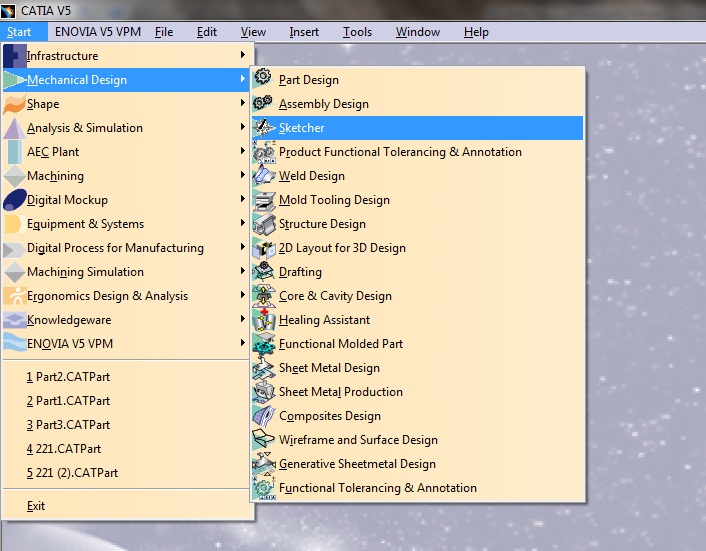706x551 pixels.
Task: Click the CATIA V5 title bar icon
Action: 8,10
